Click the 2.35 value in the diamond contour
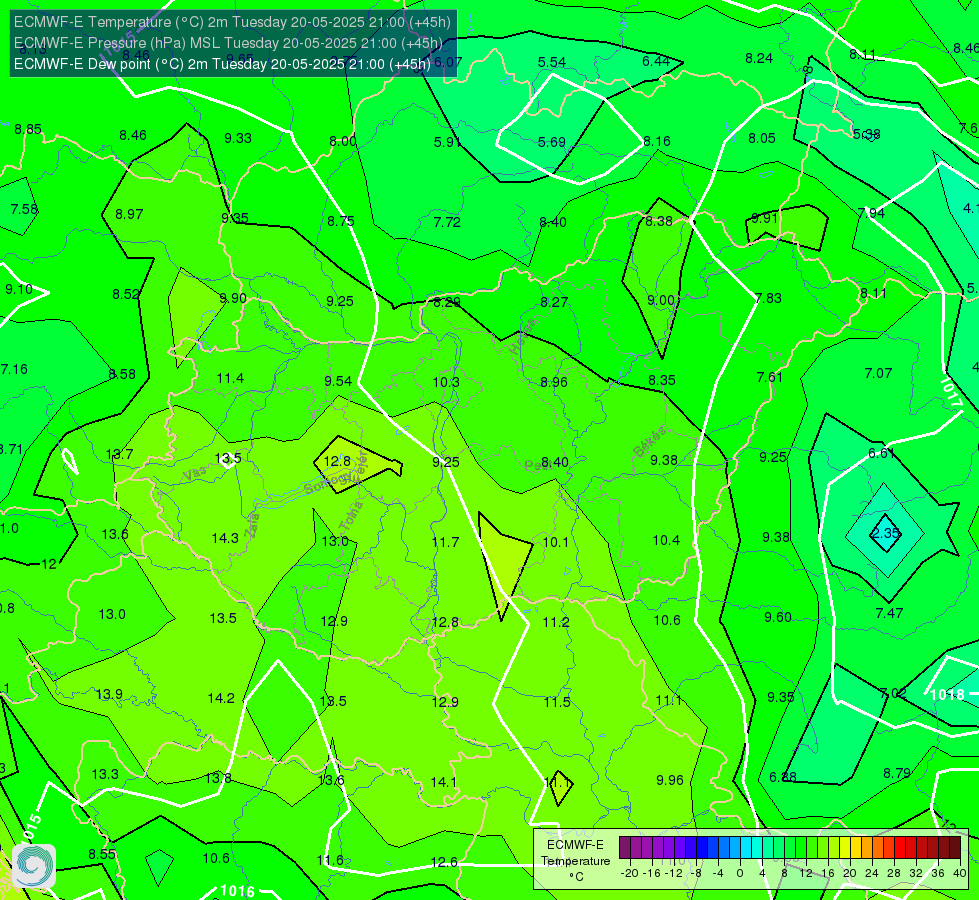This screenshot has height=900, width=979. [885, 533]
